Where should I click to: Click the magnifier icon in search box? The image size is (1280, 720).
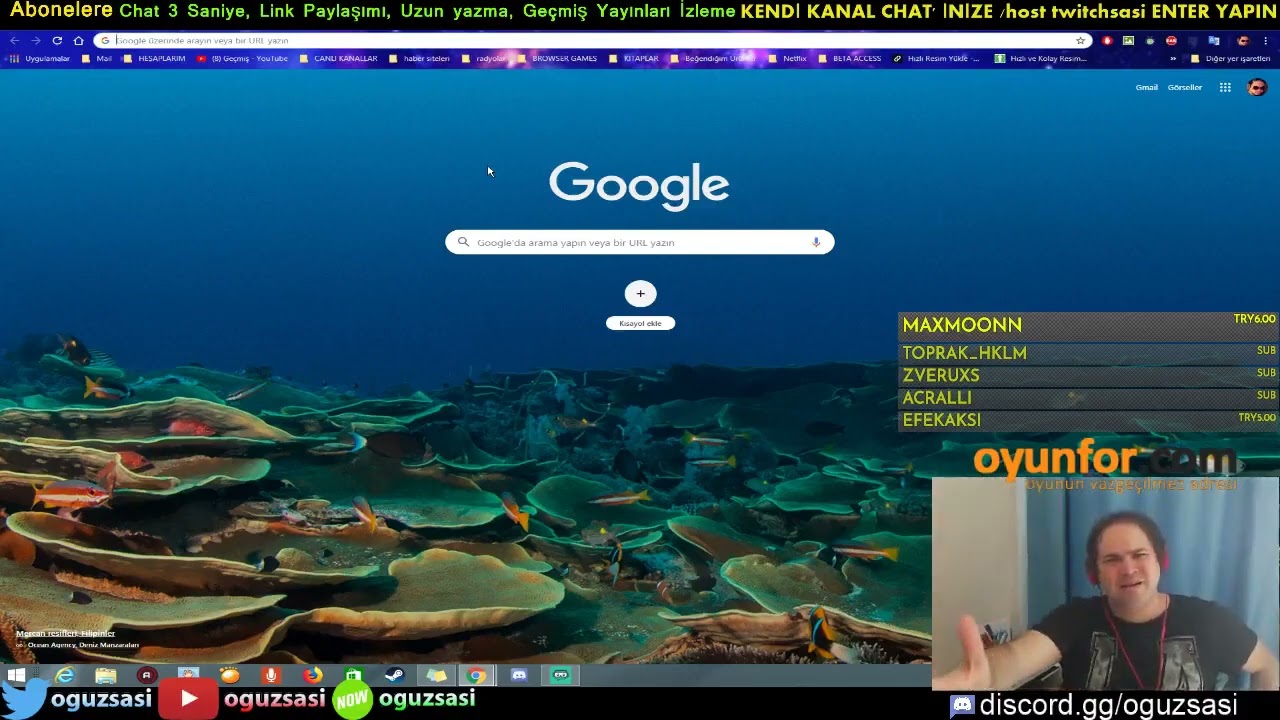point(463,242)
